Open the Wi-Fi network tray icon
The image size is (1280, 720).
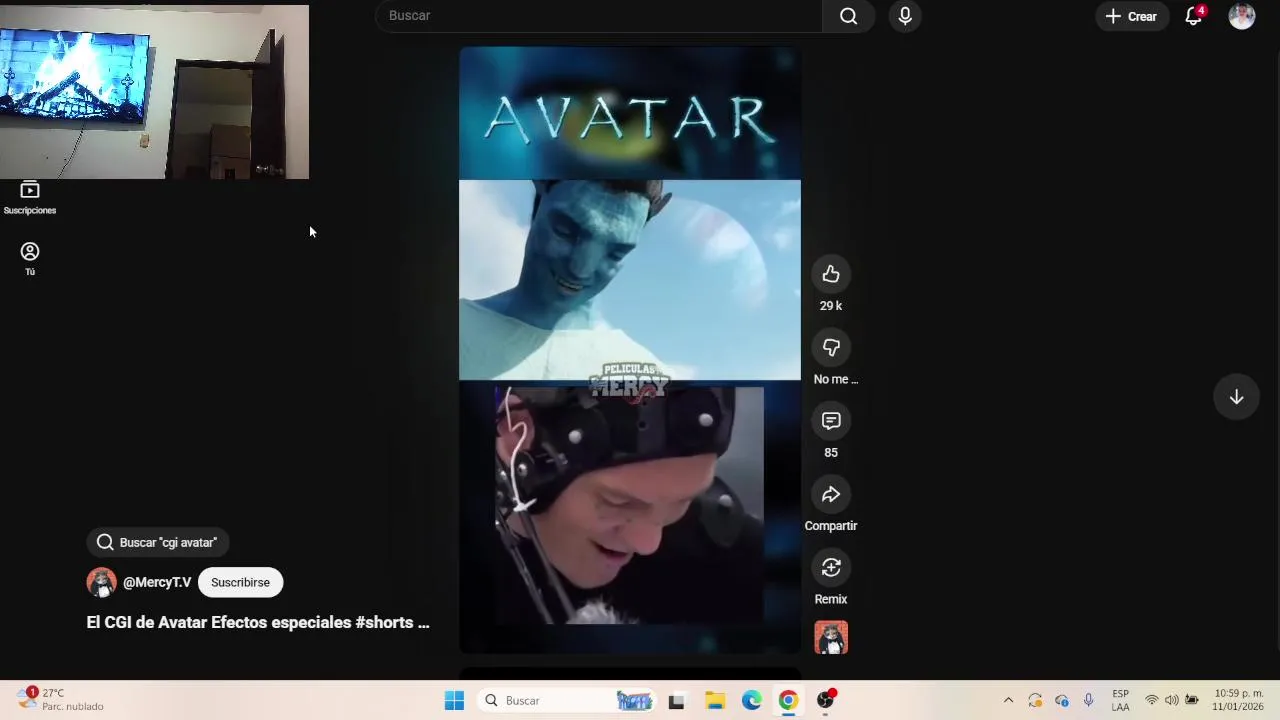1152,700
